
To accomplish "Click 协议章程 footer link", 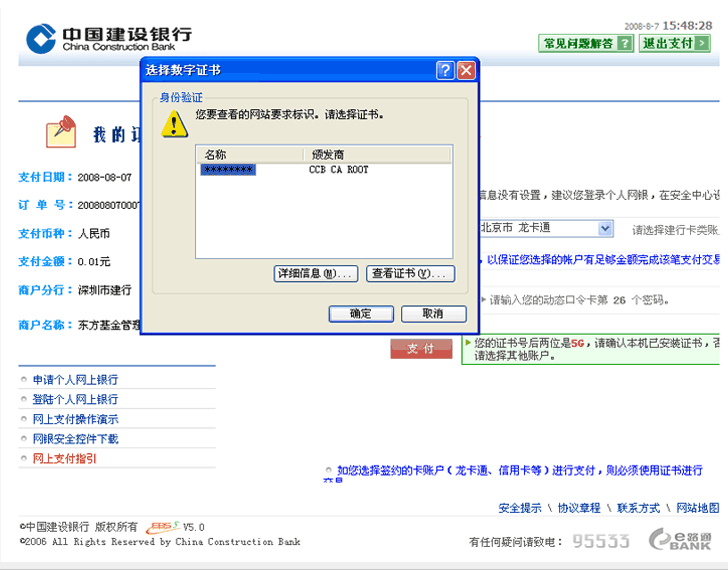I will [x=579, y=508].
